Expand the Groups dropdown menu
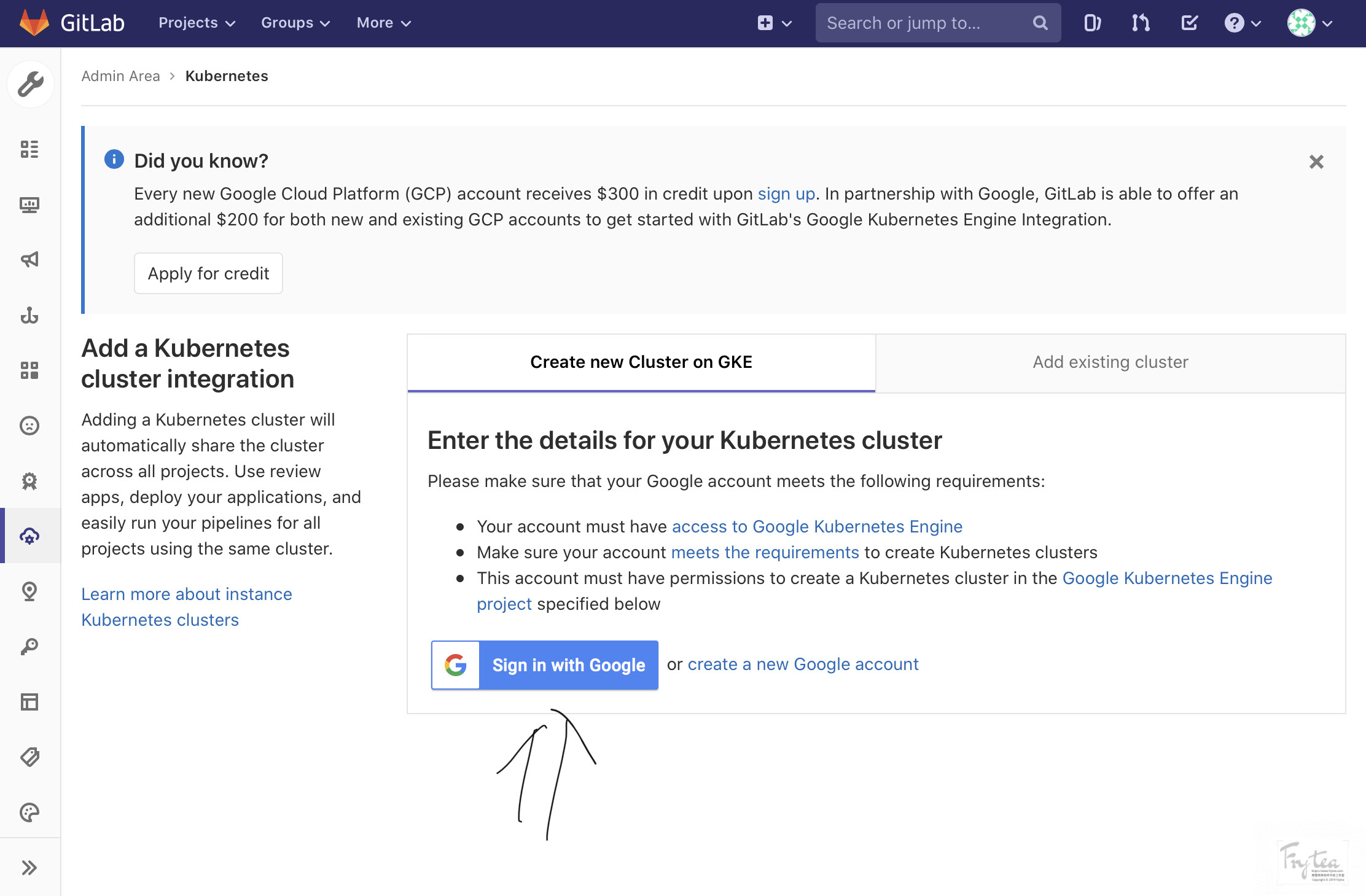This screenshot has height=896, width=1366. [x=295, y=23]
